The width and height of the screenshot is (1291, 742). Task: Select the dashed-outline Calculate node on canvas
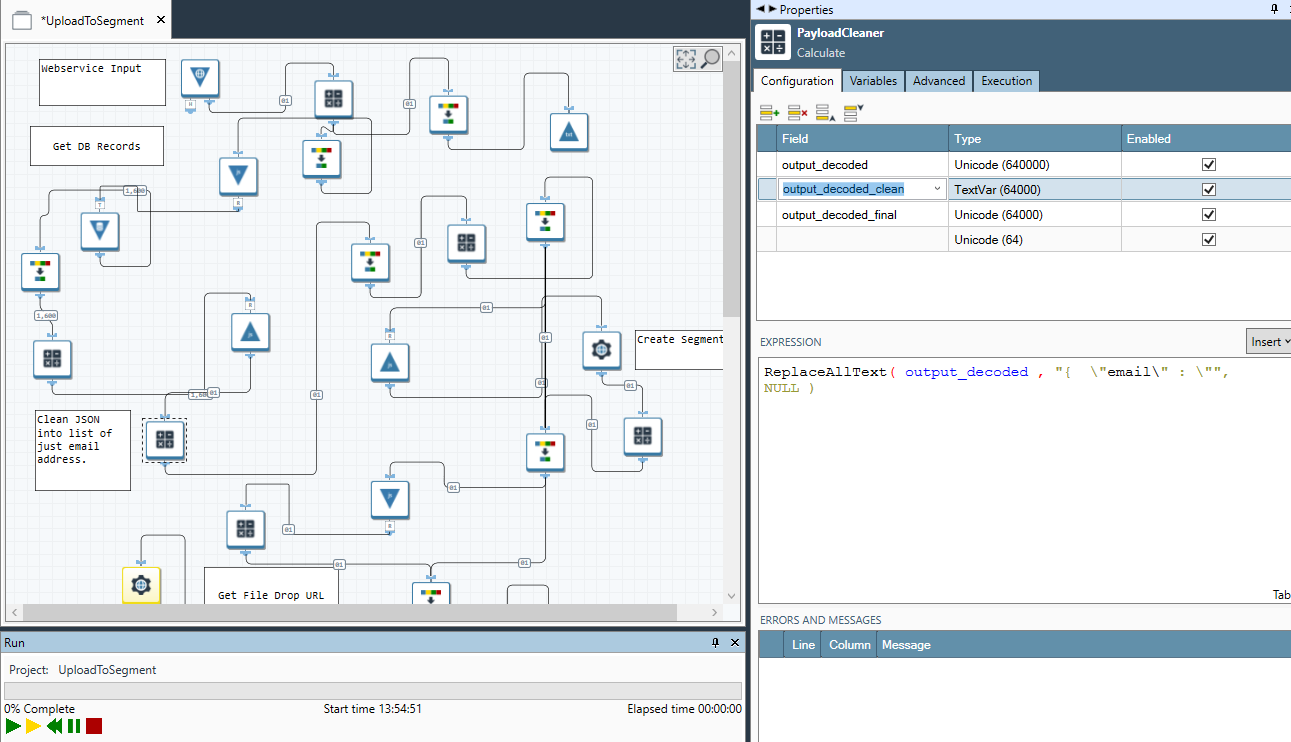[x=165, y=439]
